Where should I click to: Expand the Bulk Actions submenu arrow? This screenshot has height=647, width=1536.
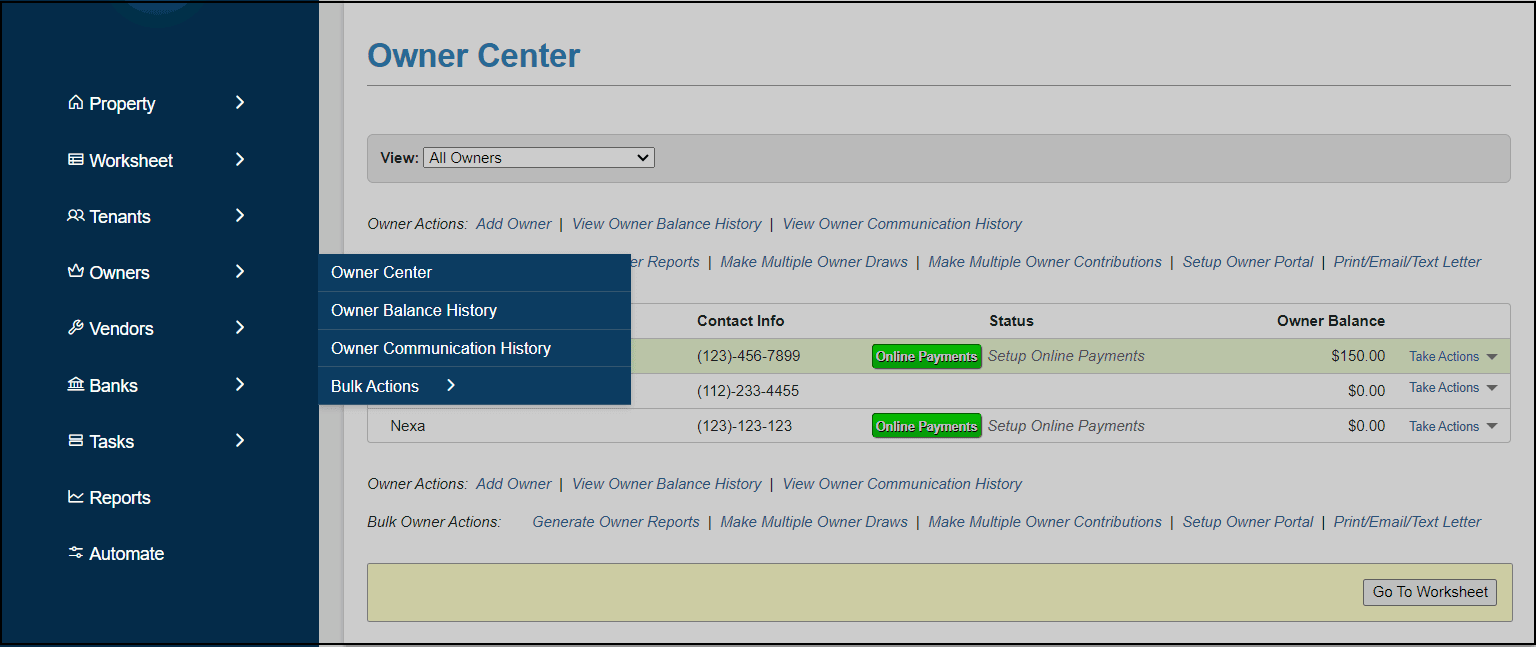451,386
